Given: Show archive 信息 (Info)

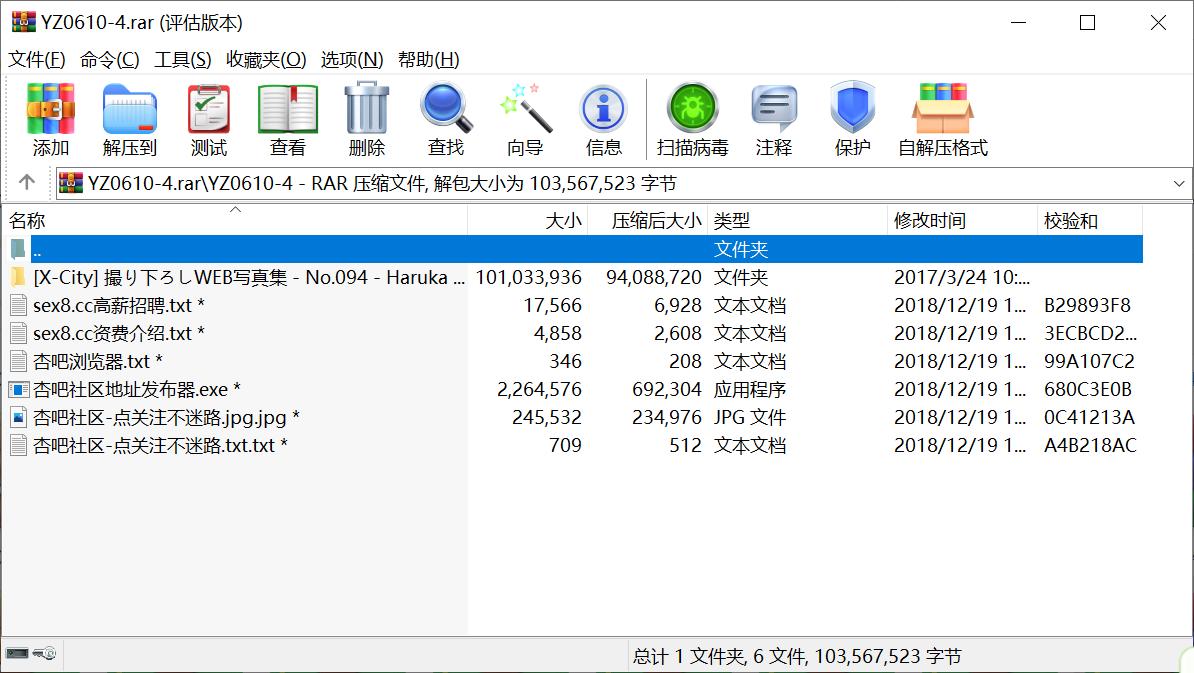Looking at the screenshot, I should tap(604, 120).
